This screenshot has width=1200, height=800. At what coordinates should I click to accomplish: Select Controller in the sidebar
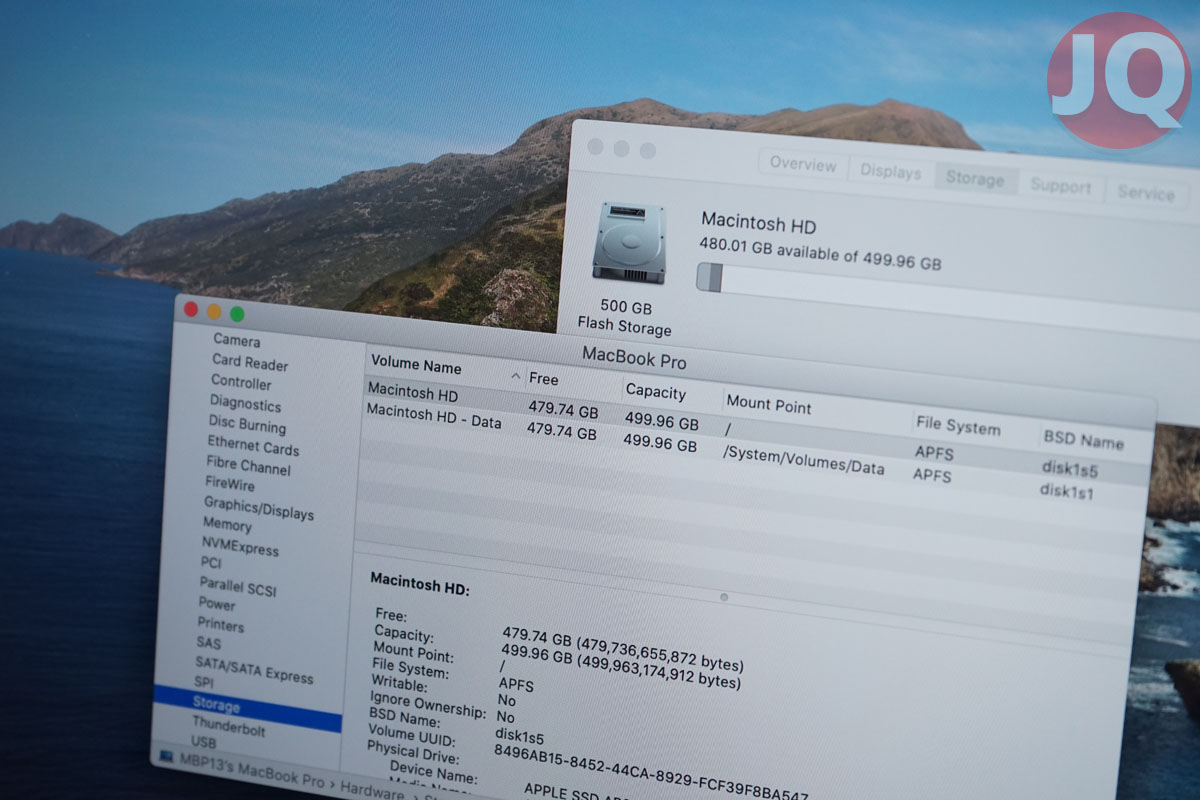coord(241,382)
